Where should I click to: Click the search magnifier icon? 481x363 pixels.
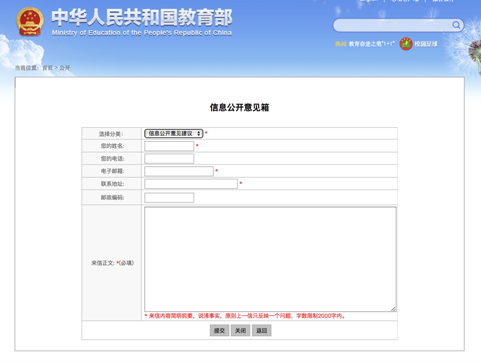456,25
